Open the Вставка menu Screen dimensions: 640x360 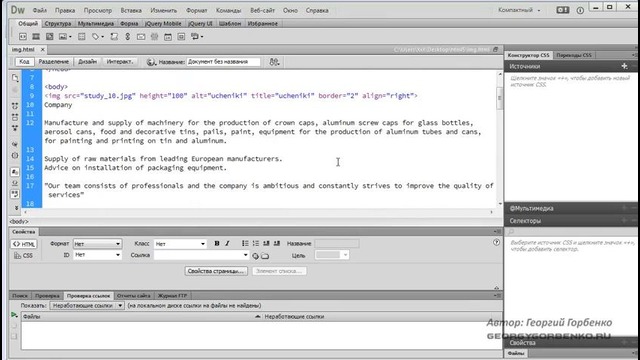click(x=131, y=10)
